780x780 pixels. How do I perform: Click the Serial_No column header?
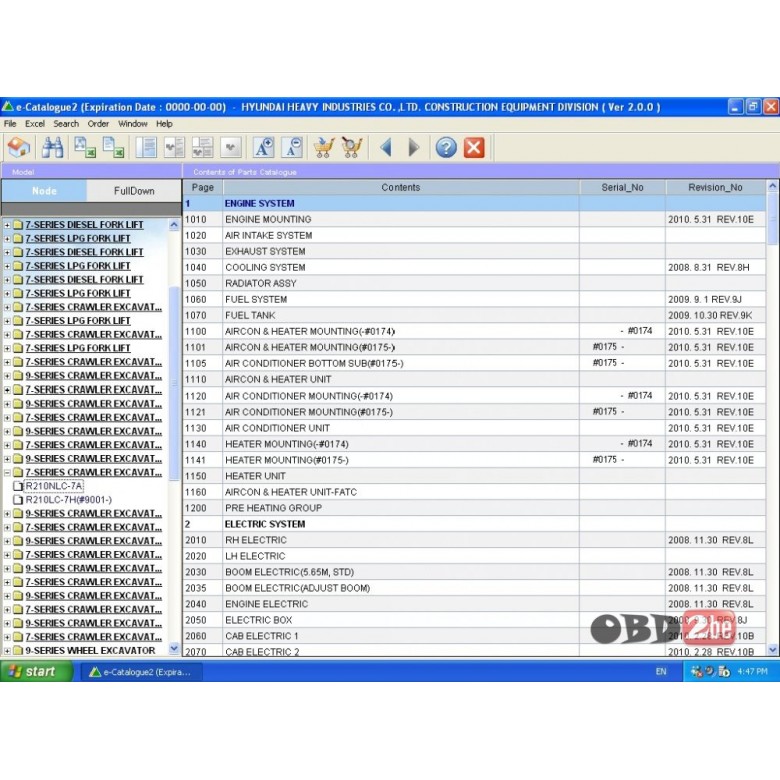point(622,188)
